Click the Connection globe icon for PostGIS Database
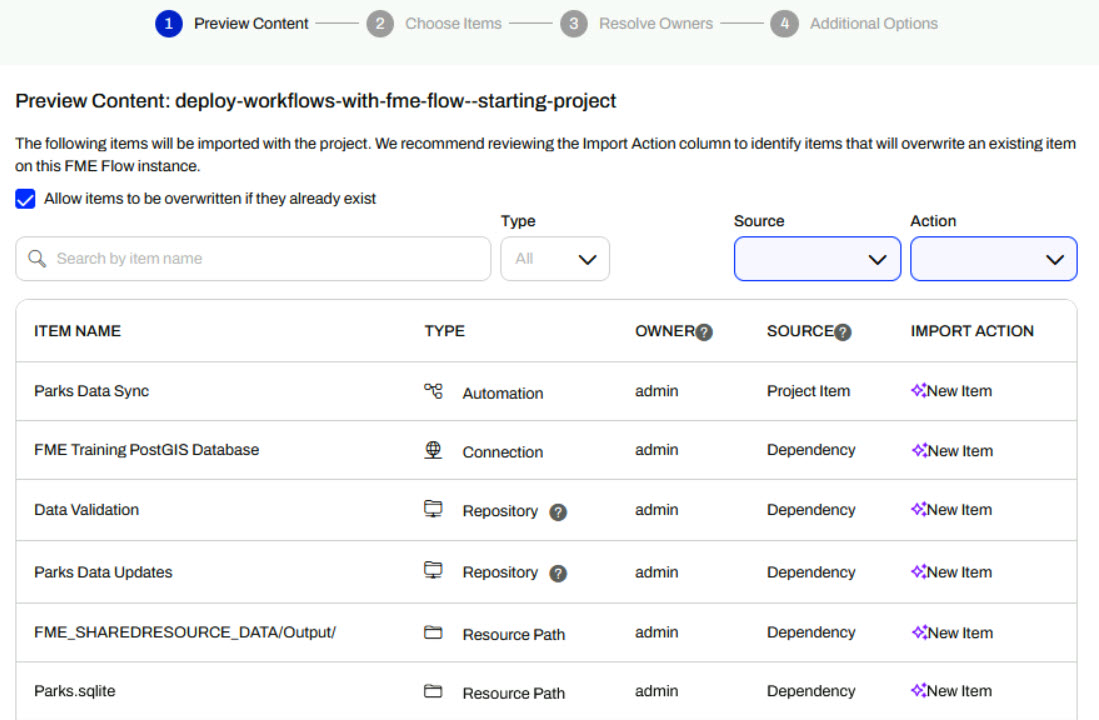Image resolution: width=1099 pixels, height=720 pixels. pyautogui.click(x=433, y=450)
